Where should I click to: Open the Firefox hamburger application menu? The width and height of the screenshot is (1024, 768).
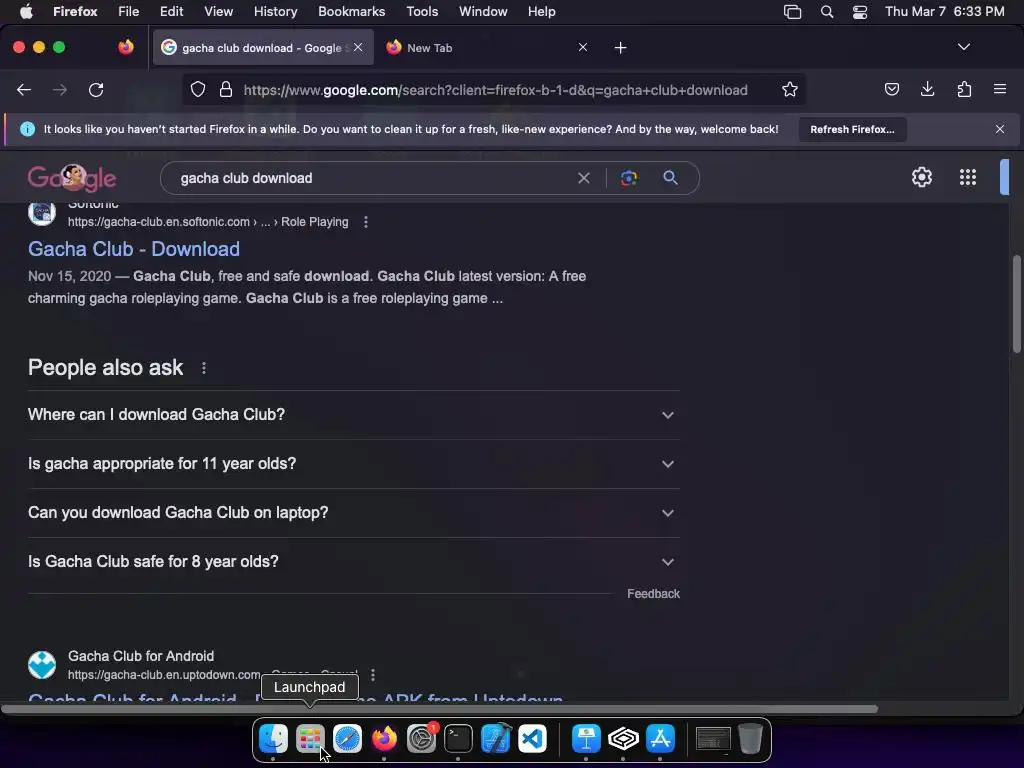click(999, 89)
